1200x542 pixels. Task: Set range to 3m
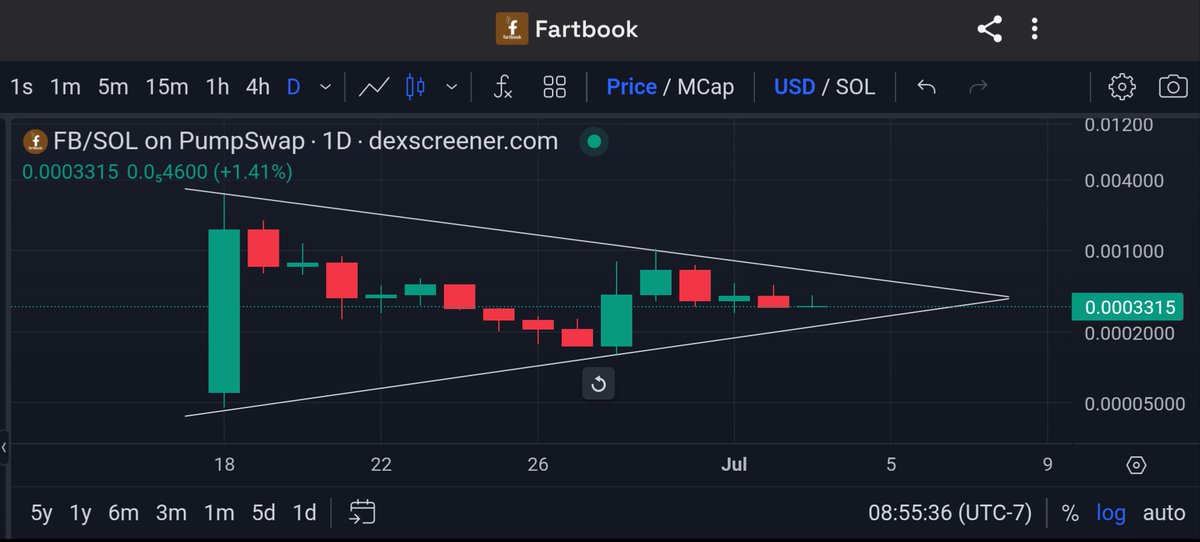pyautogui.click(x=171, y=513)
